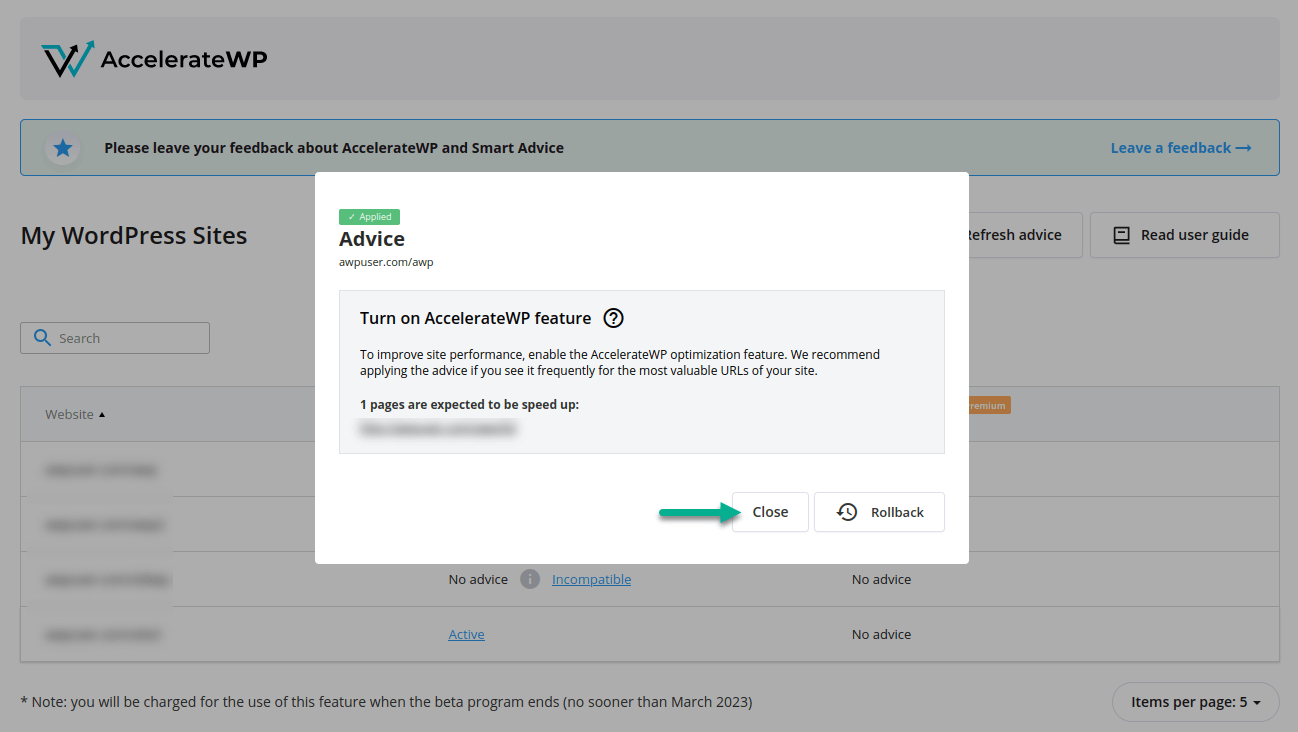This screenshot has width=1298, height=732.
Task: Click the Active status link
Action: pyautogui.click(x=466, y=633)
